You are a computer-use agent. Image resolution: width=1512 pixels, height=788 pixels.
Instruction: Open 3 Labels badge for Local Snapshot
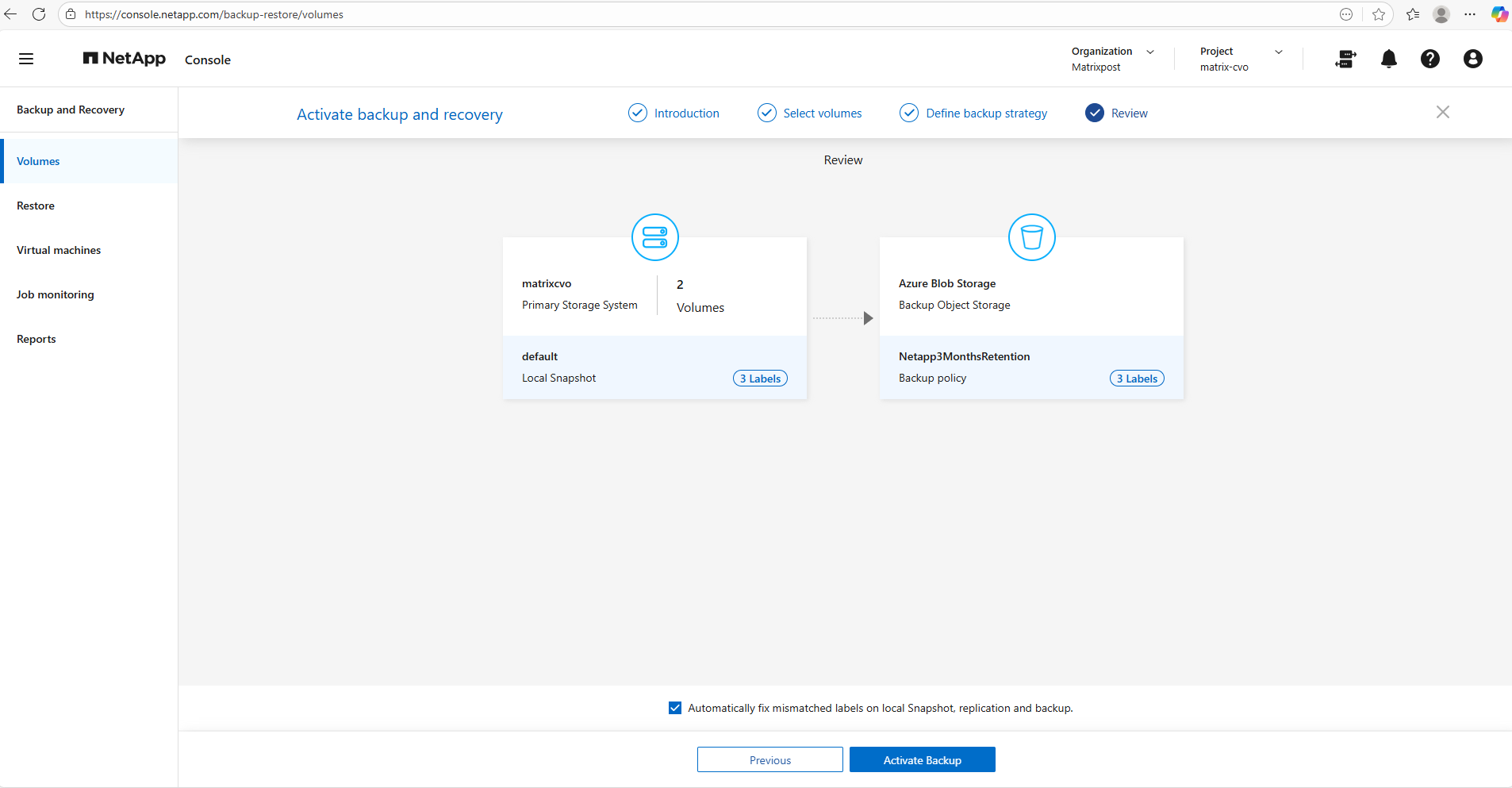(x=759, y=379)
